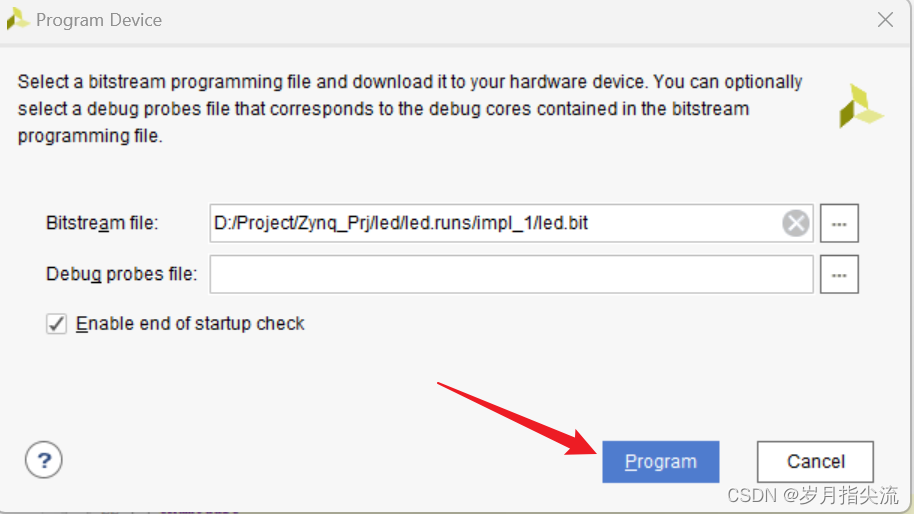This screenshot has width=914, height=514.
Task: Click the Program button
Action: 660,462
